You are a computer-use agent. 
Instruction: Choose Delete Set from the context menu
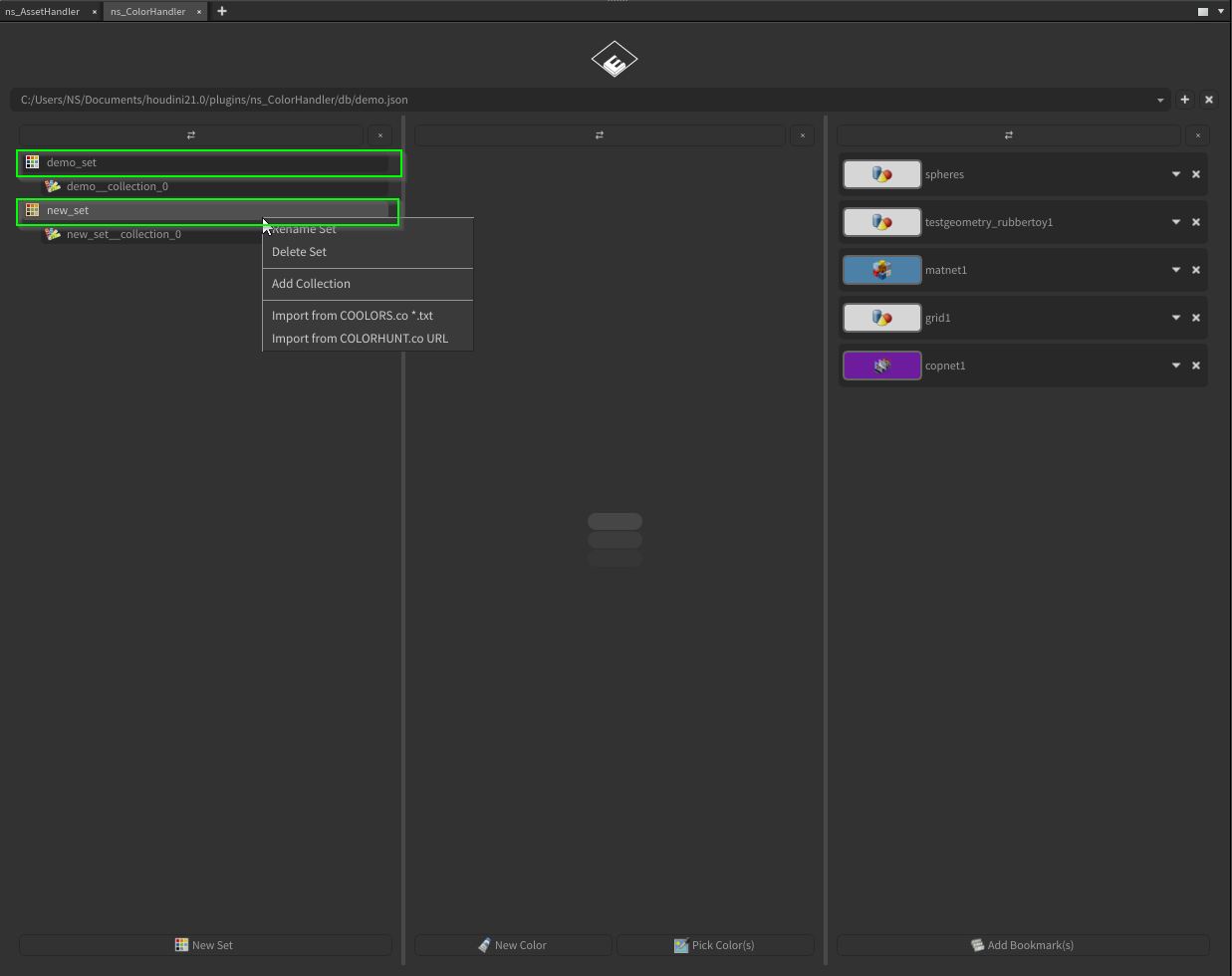299,252
